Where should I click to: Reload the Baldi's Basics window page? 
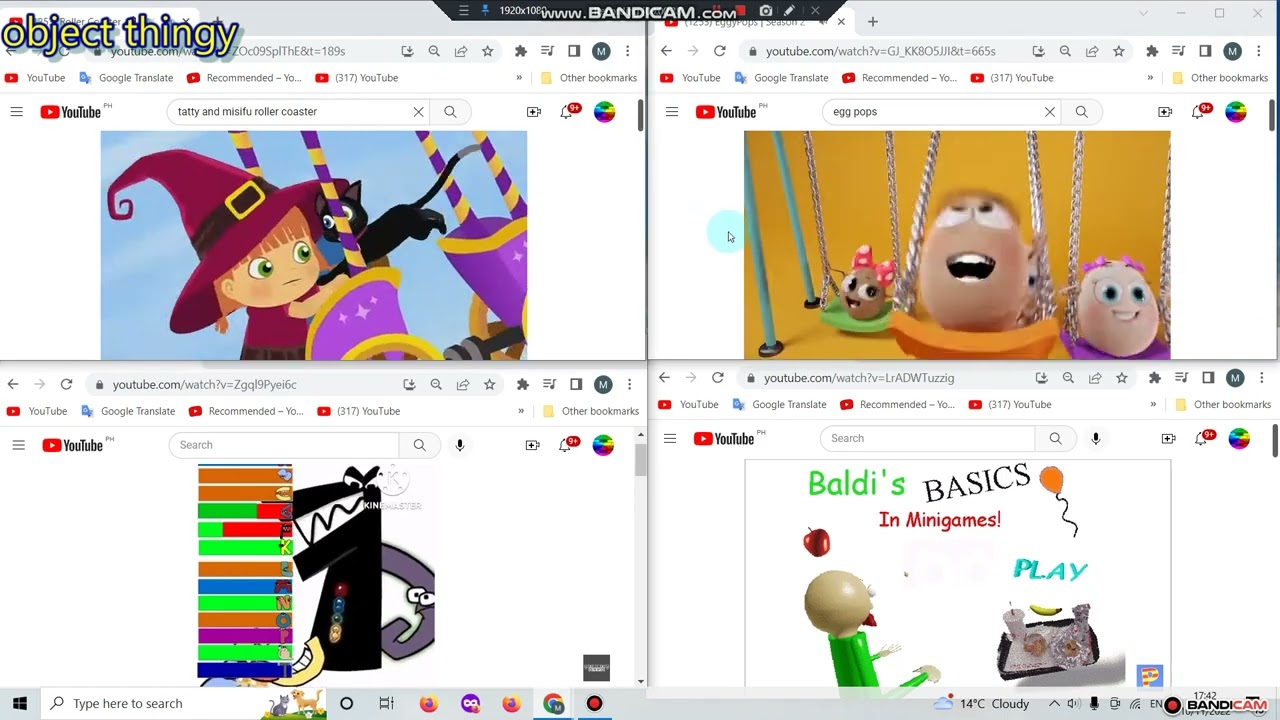pos(717,378)
